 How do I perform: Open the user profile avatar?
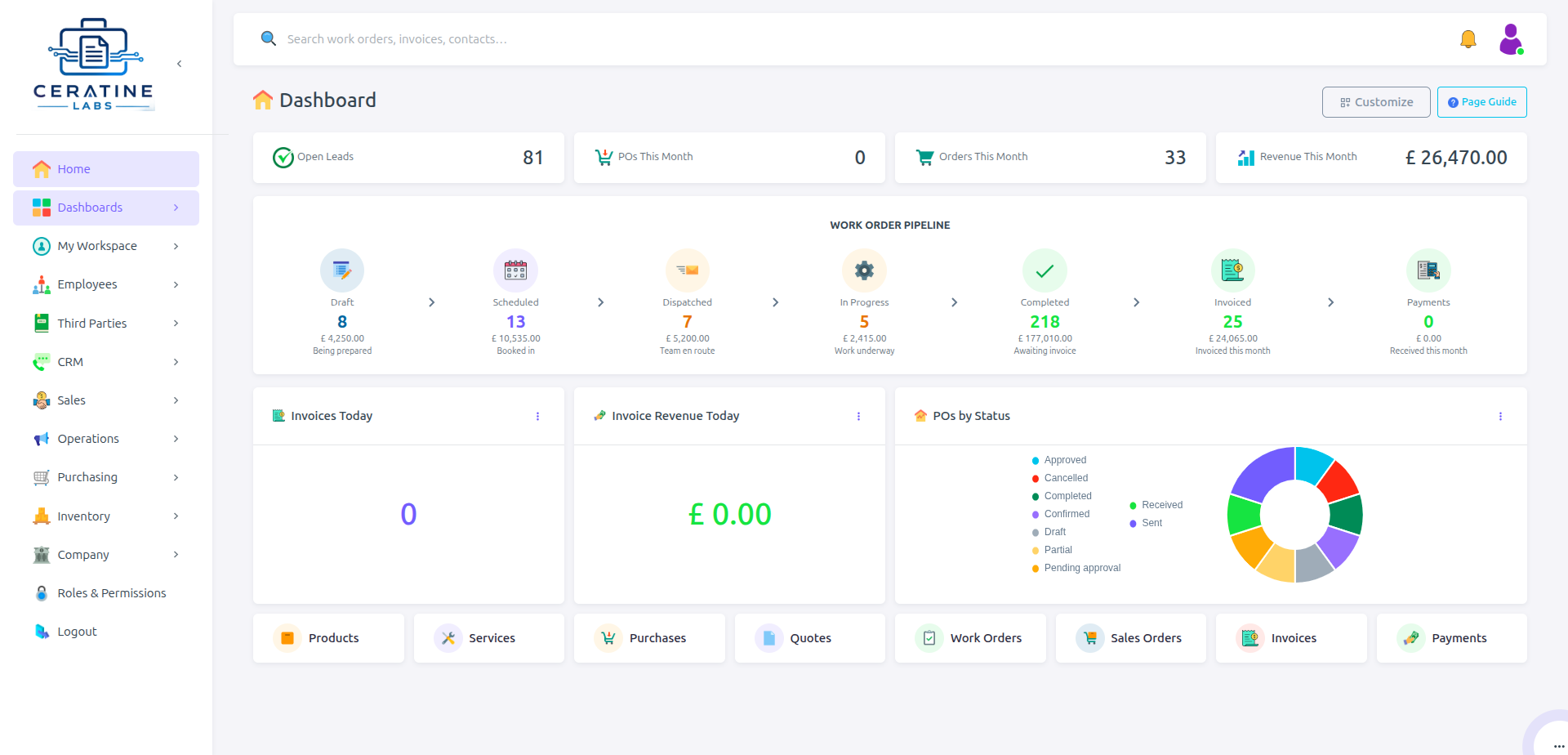(1511, 39)
